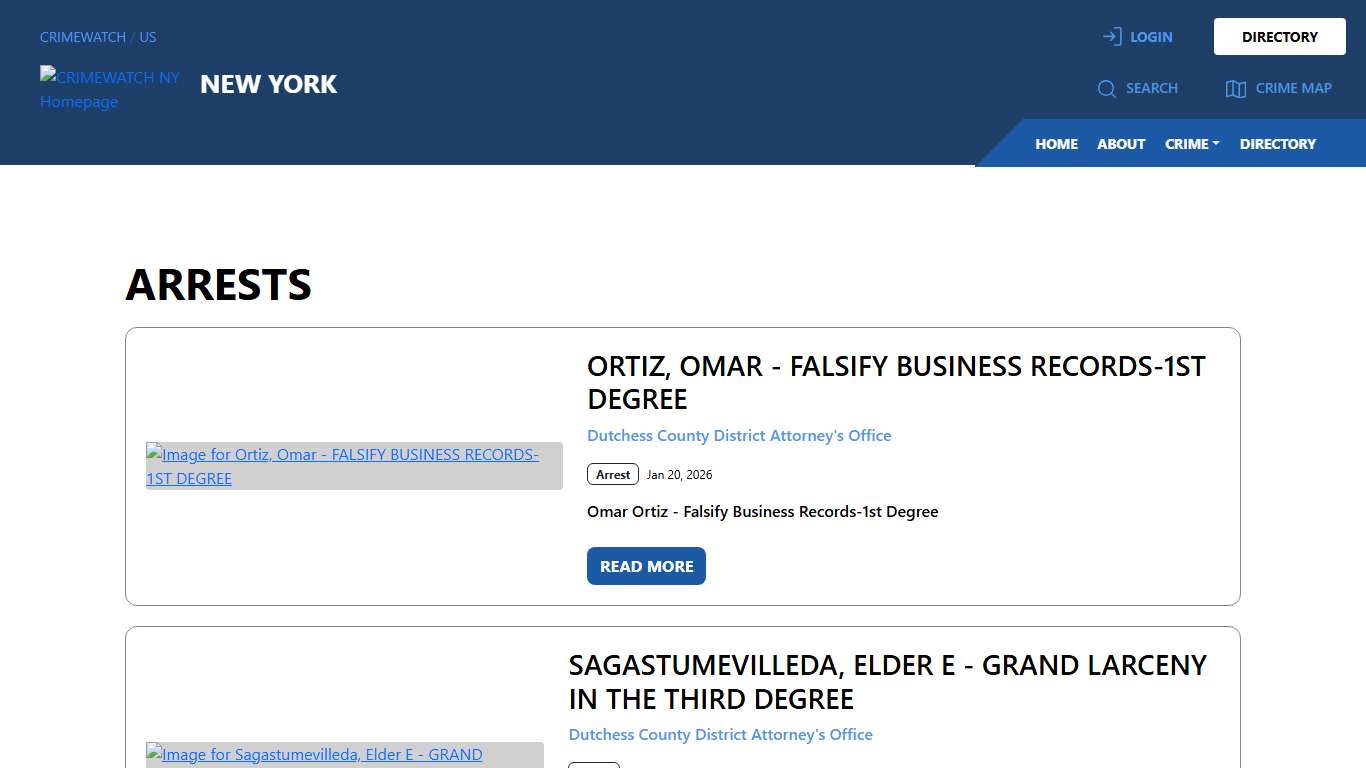The image size is (1366, 768).
Task: Follow the CRIMEWATCH breadcrumb link
Action: pyautogui.click(x=83, y=37)
